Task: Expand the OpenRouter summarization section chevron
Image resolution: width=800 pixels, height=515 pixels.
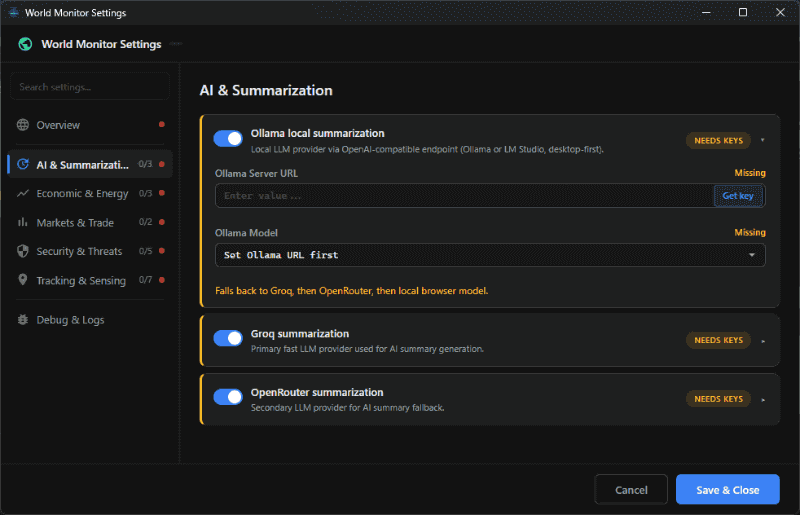Action: (x=762, y=400)
